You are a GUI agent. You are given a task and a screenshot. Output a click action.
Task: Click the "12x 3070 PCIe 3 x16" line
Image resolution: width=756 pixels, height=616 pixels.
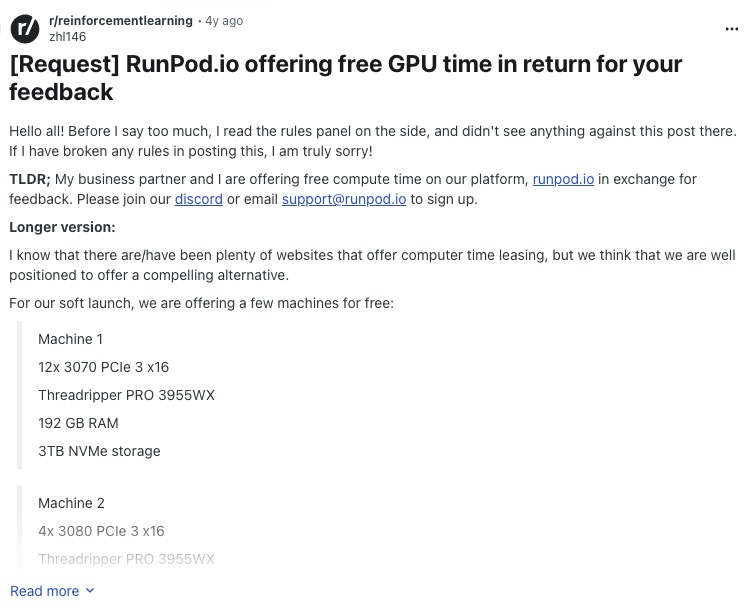click(x=103, y=367)
